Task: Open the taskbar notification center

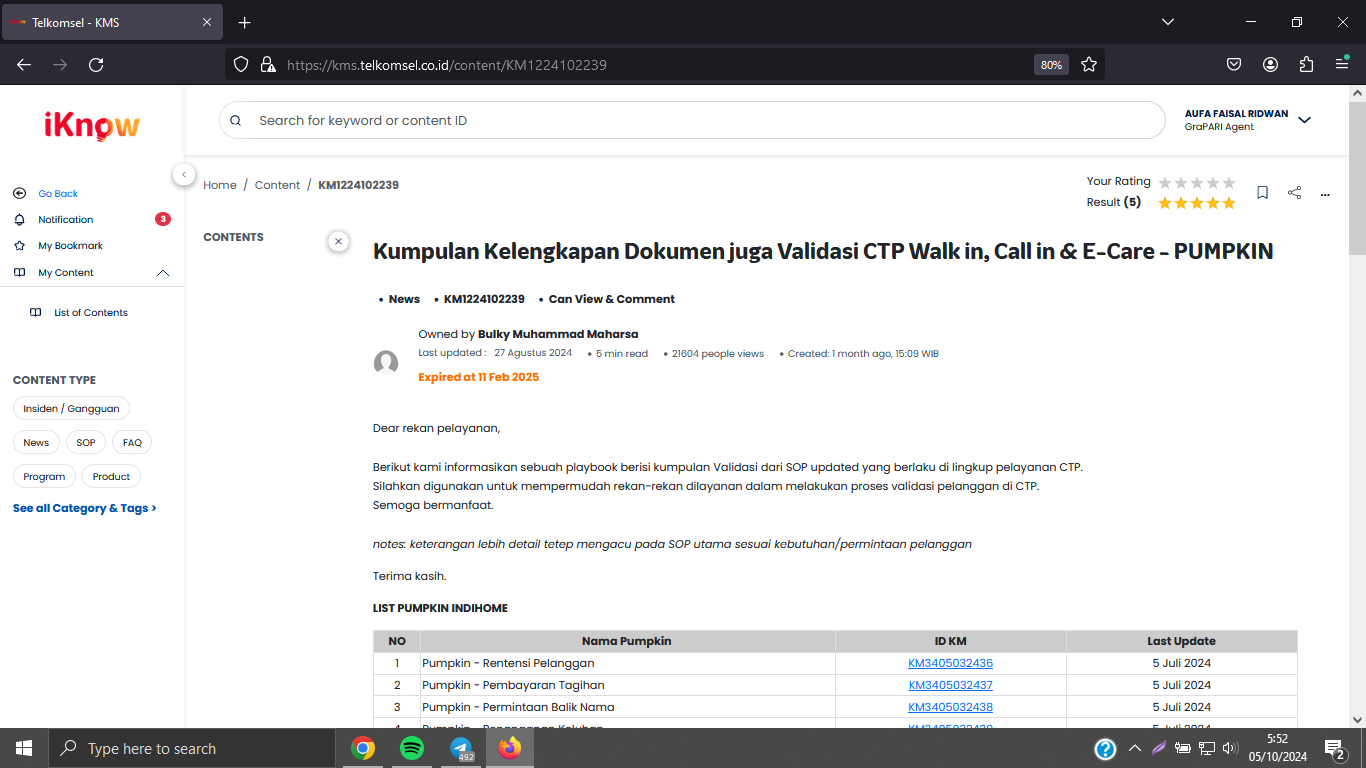Action: 1334,748
